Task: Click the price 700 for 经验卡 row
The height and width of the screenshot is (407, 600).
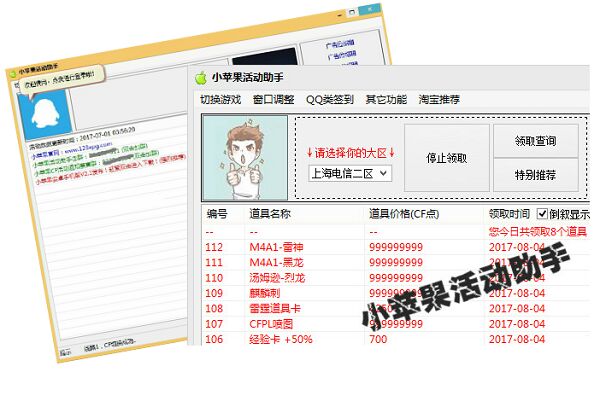Action: [x=378, y=339]
